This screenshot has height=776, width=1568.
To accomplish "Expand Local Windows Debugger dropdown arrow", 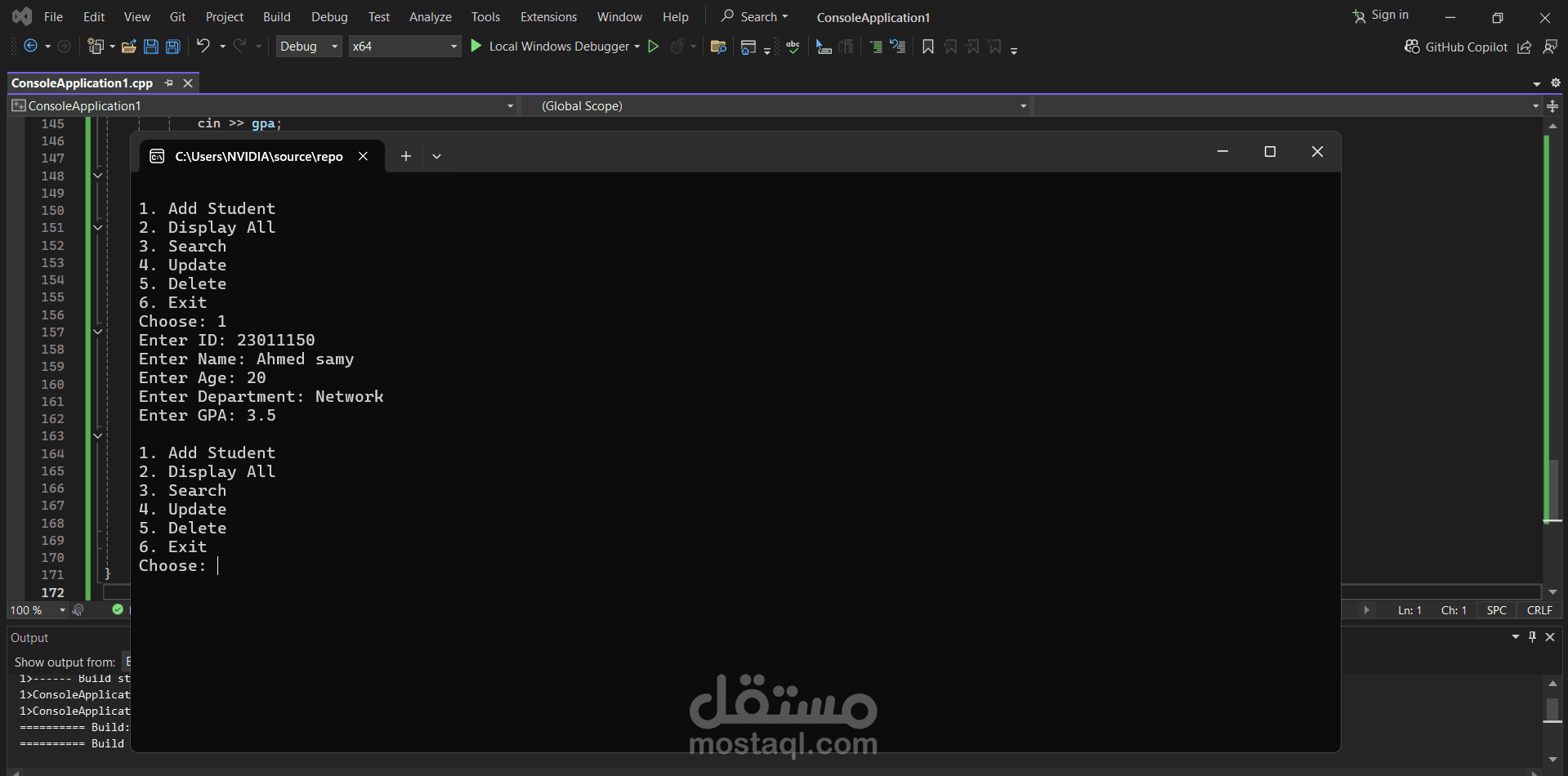I will (637, 47).
